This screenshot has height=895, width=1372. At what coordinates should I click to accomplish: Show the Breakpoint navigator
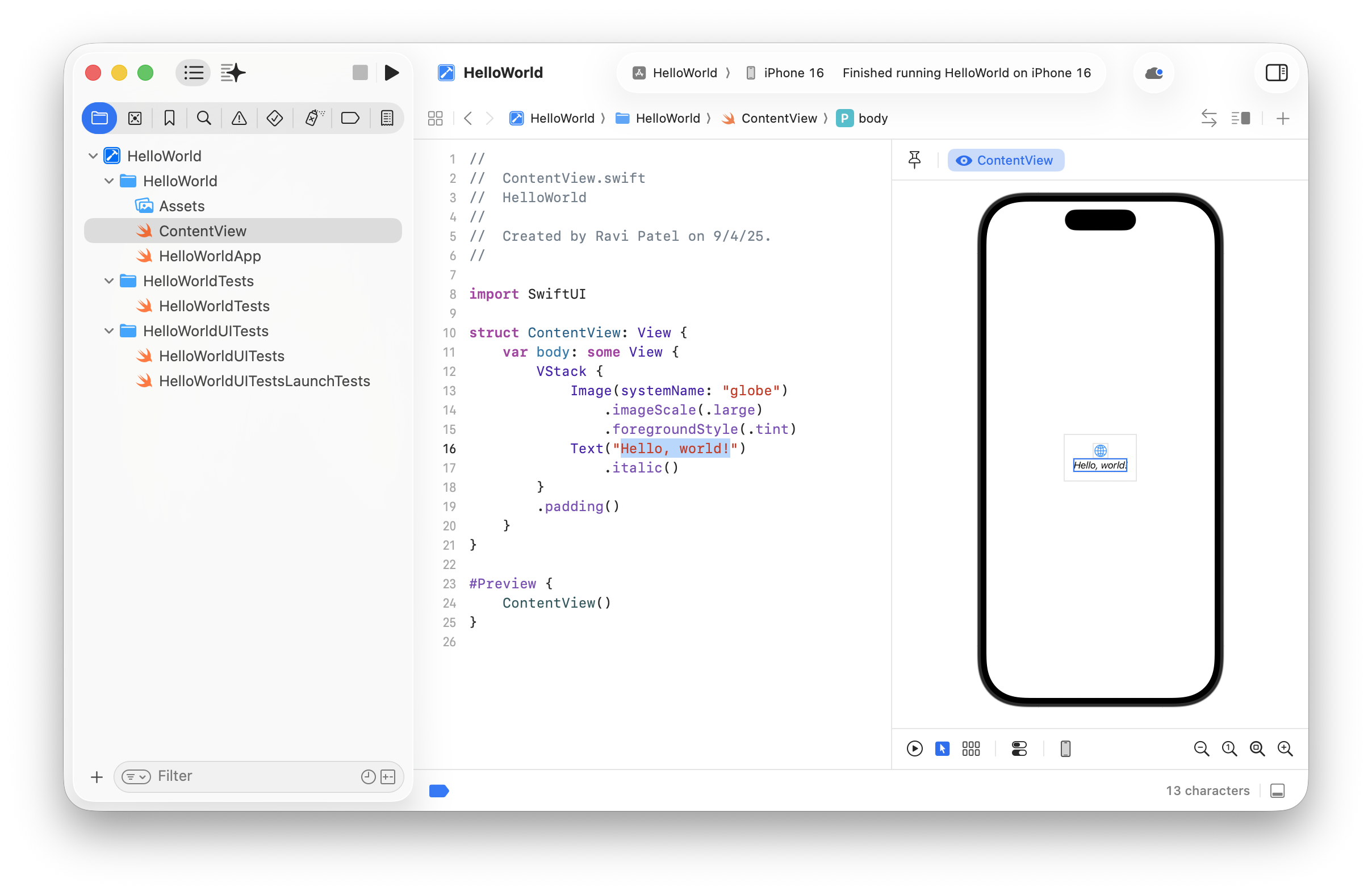click(x=350, y=118)
